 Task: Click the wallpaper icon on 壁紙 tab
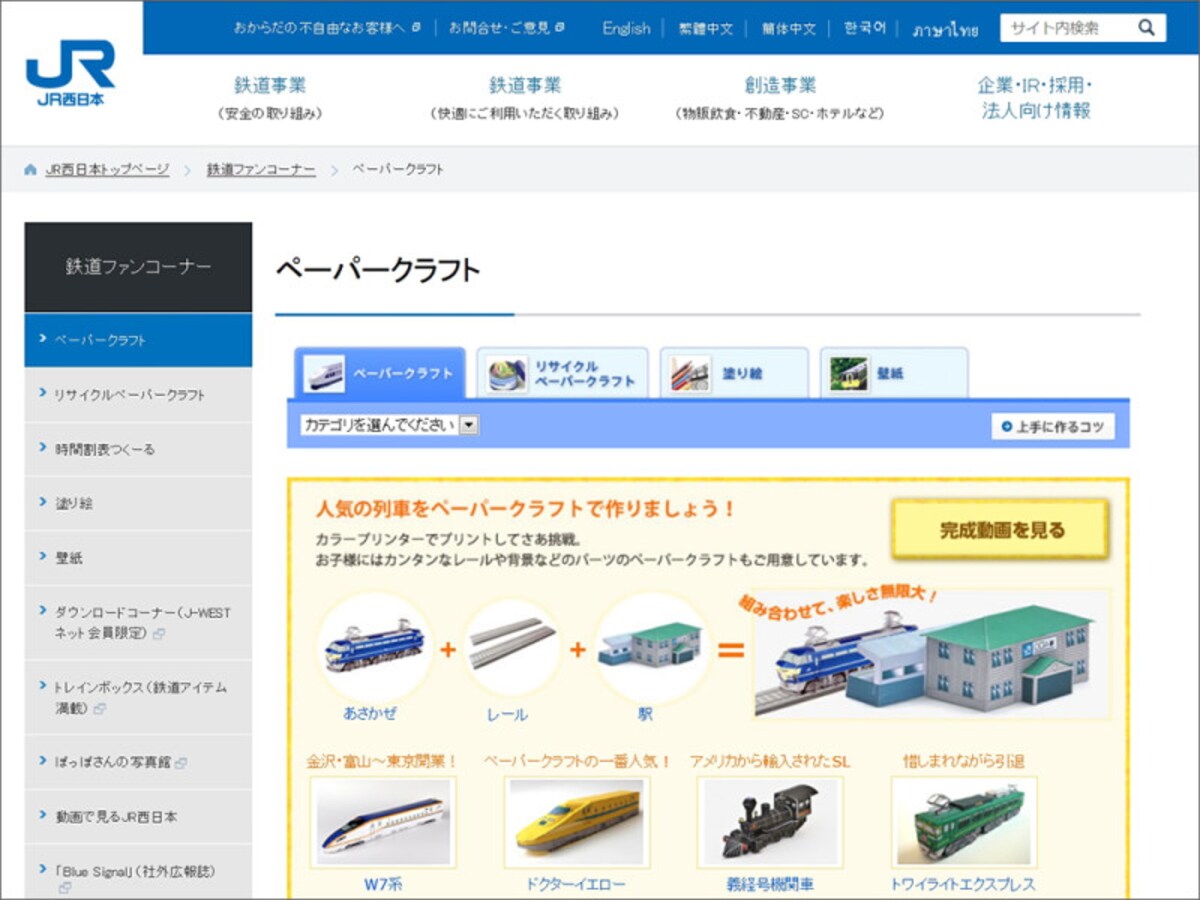point(849,374)
